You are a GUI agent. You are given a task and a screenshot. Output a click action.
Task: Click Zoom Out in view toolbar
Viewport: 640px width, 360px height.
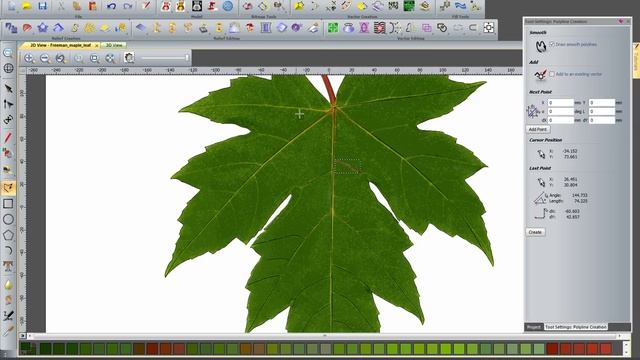[x=45, y=58]
